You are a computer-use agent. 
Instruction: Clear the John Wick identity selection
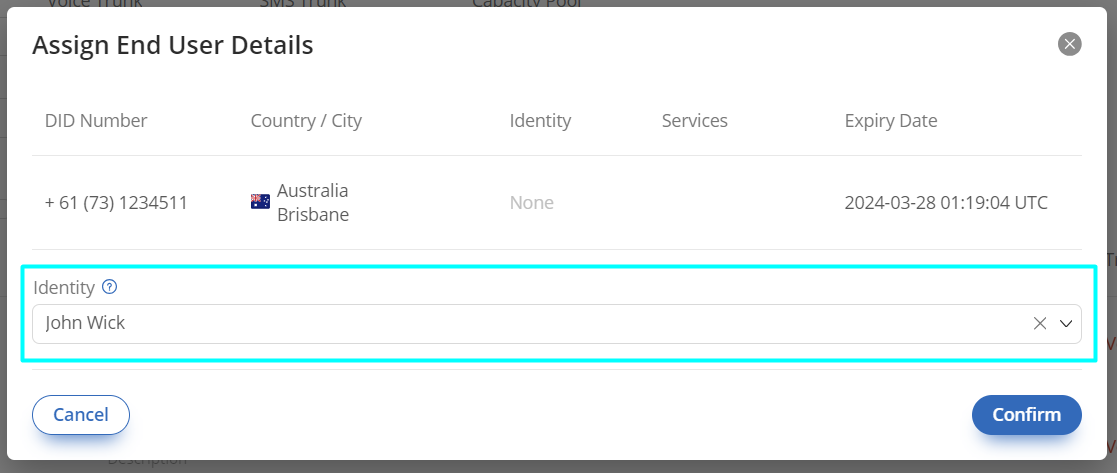[x=1039, y=323]
